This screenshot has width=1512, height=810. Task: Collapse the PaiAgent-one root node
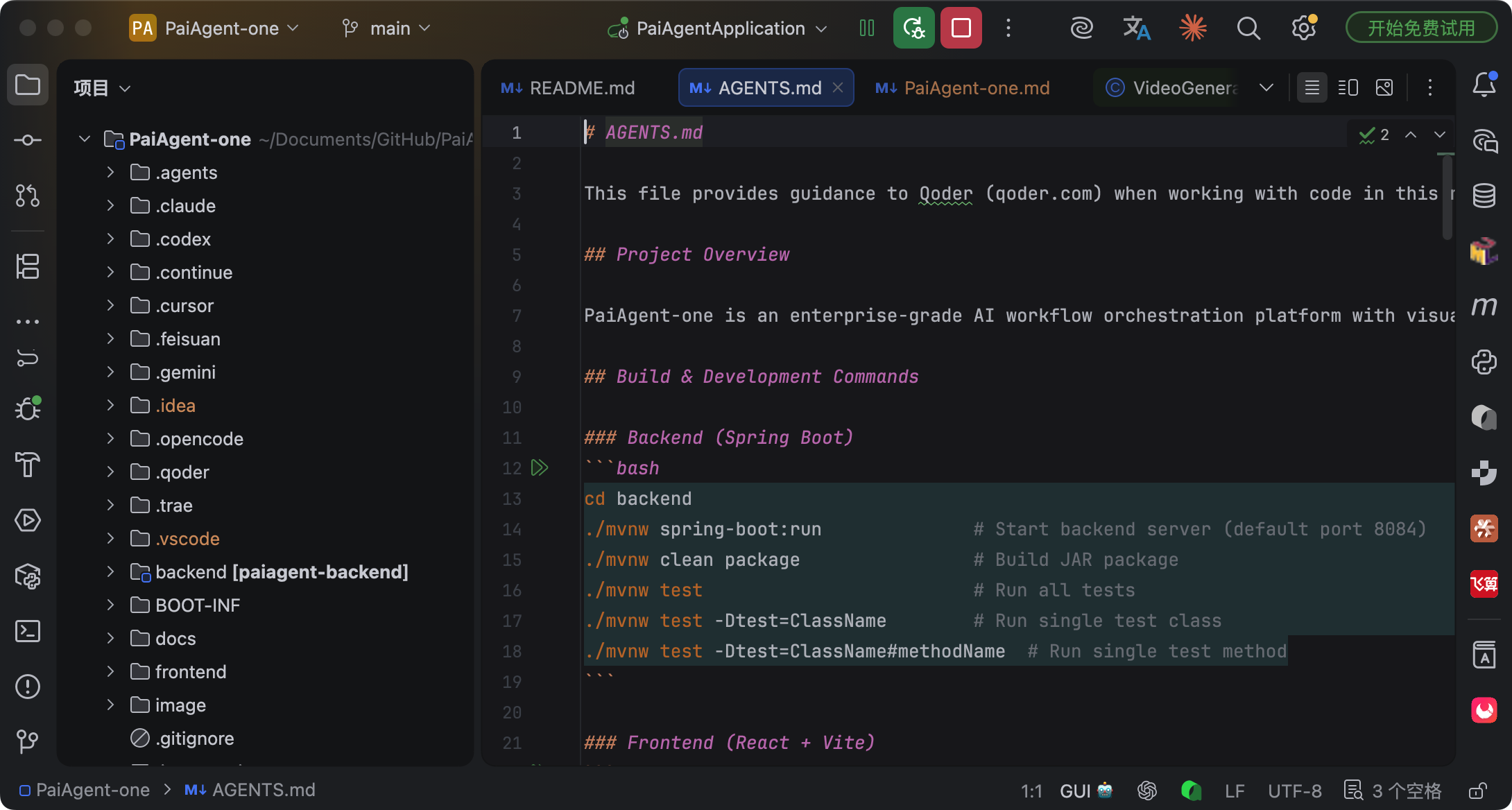[85, 139]
